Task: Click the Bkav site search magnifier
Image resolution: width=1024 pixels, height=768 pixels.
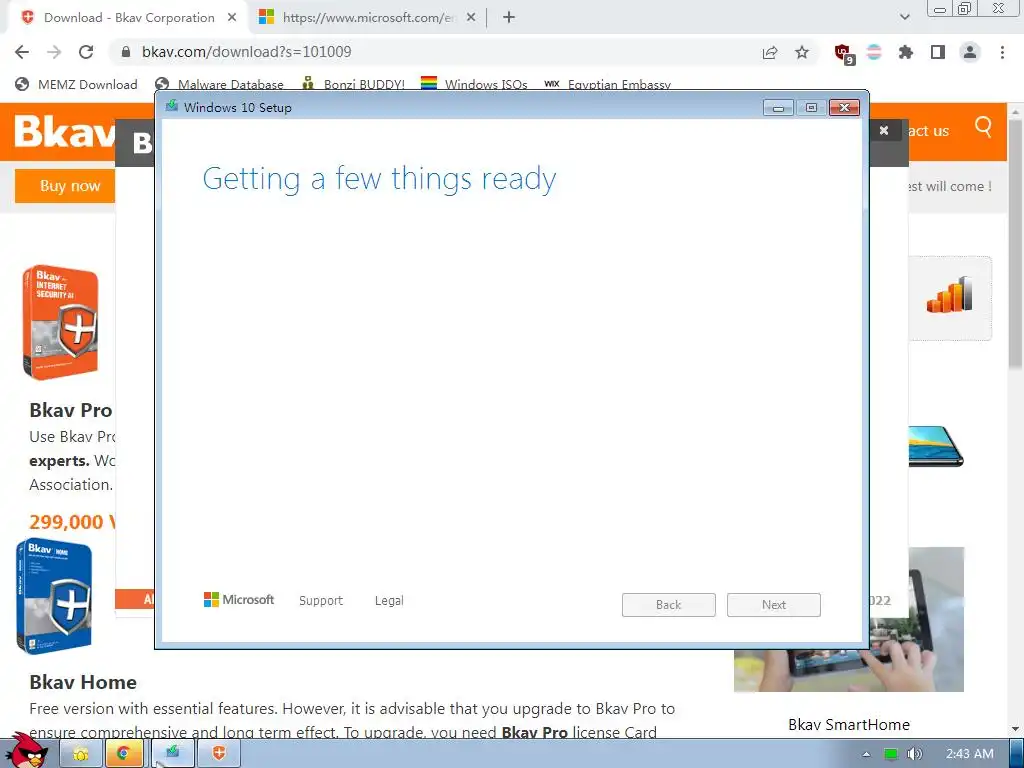Action: pyautogui.click(x=983, y=126)
